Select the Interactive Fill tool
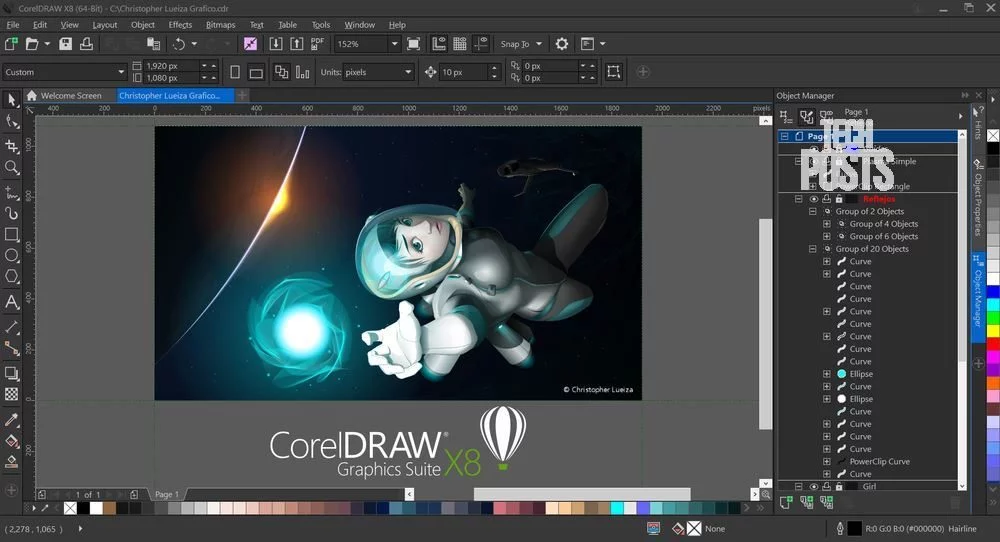Viewport: 1000px width, 542px height. pyautogui.click(x=11, y=441)
